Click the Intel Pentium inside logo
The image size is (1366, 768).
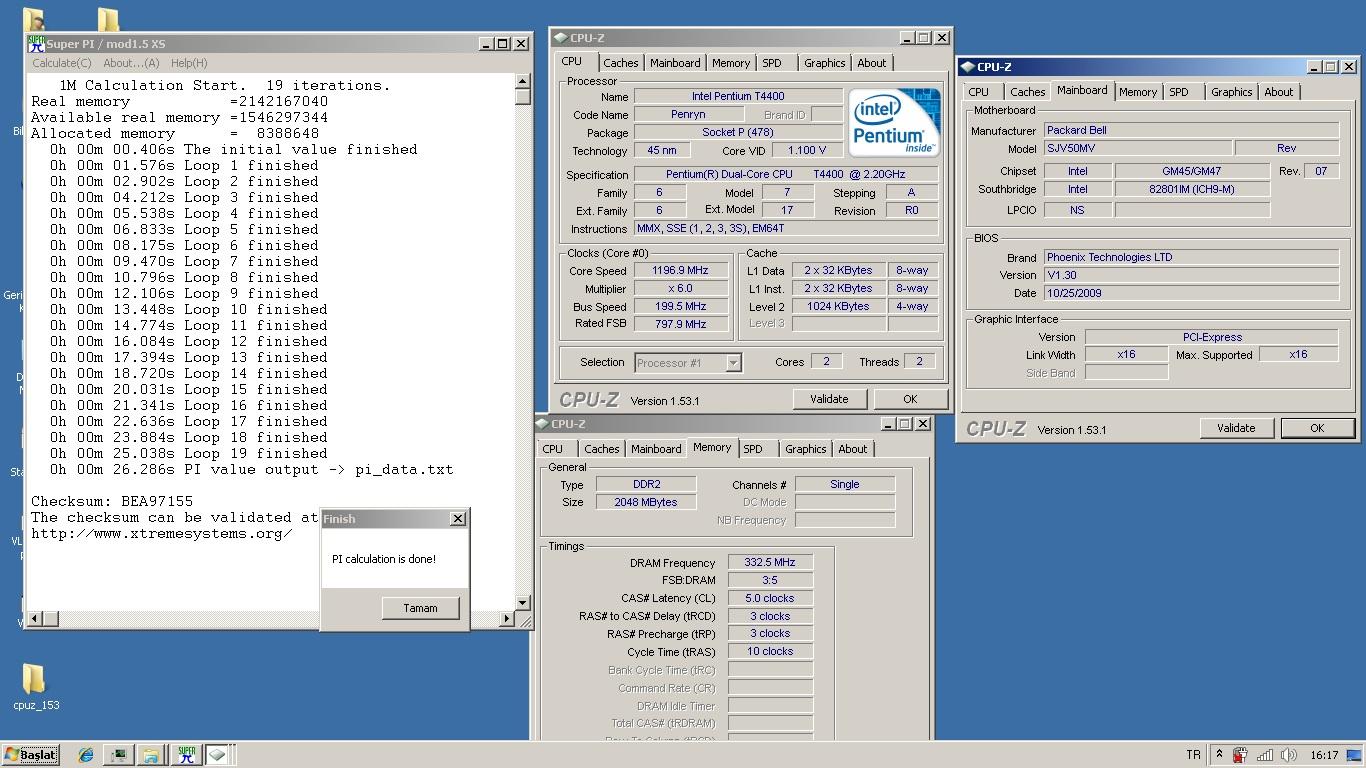click(894, 123)
